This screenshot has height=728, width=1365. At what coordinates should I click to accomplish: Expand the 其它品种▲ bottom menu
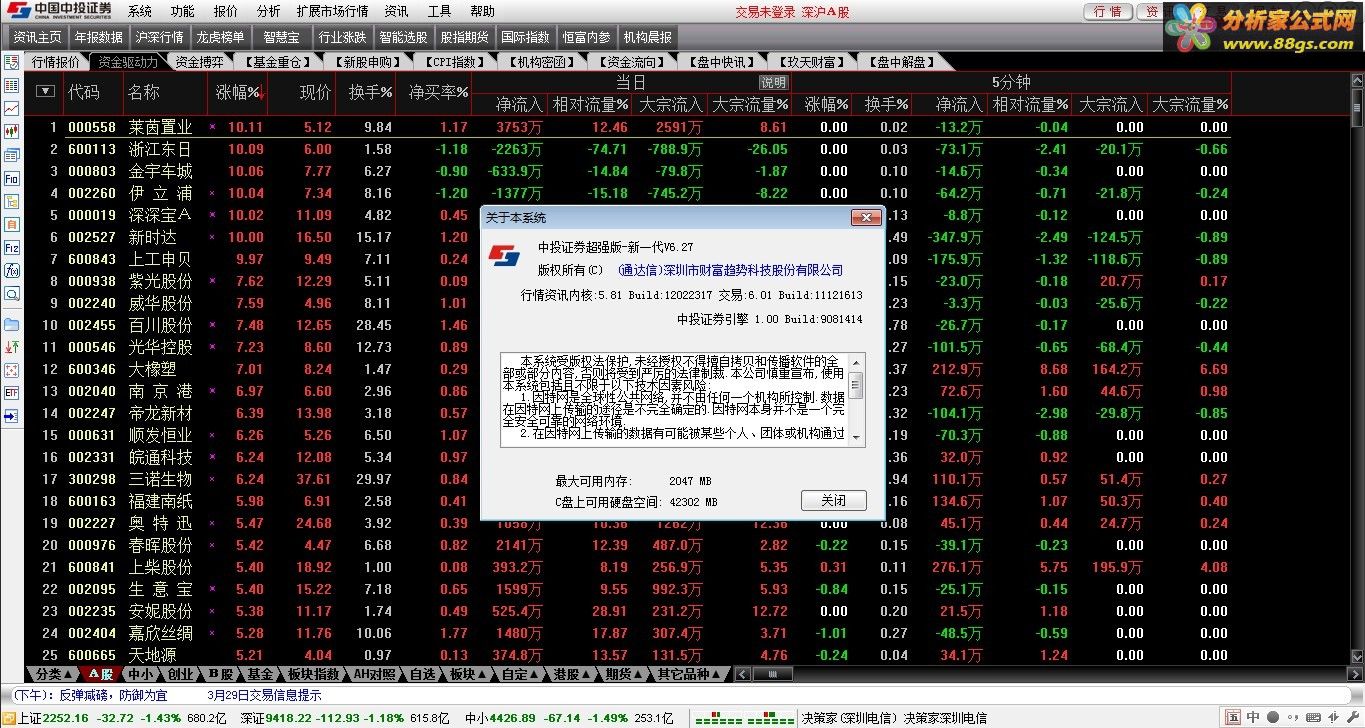point(689,674)
